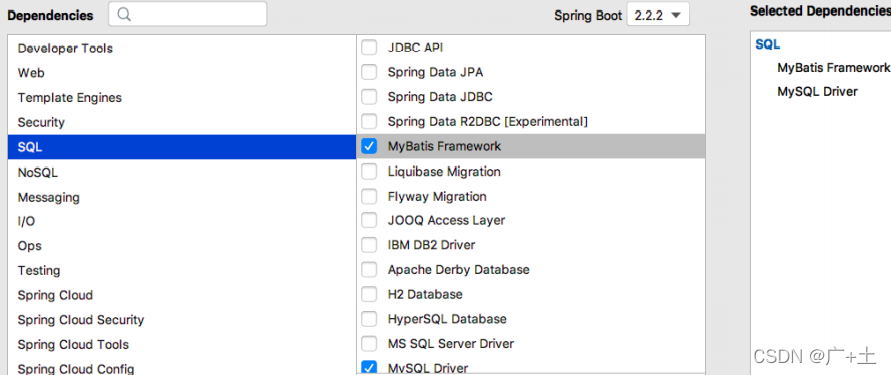
Task: Click the Spring Data JPA label
Action: pos(435,72)
